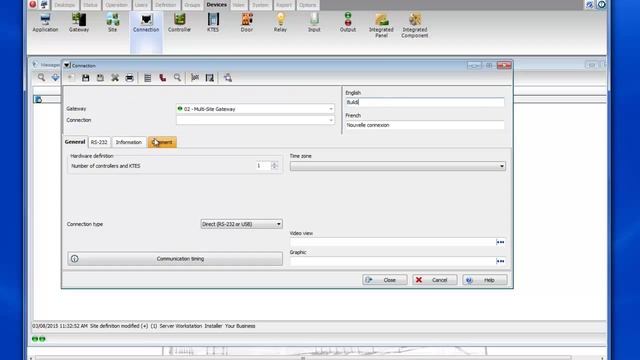Click the Close button
Screen dimensions: 640x360
point(384,280)
